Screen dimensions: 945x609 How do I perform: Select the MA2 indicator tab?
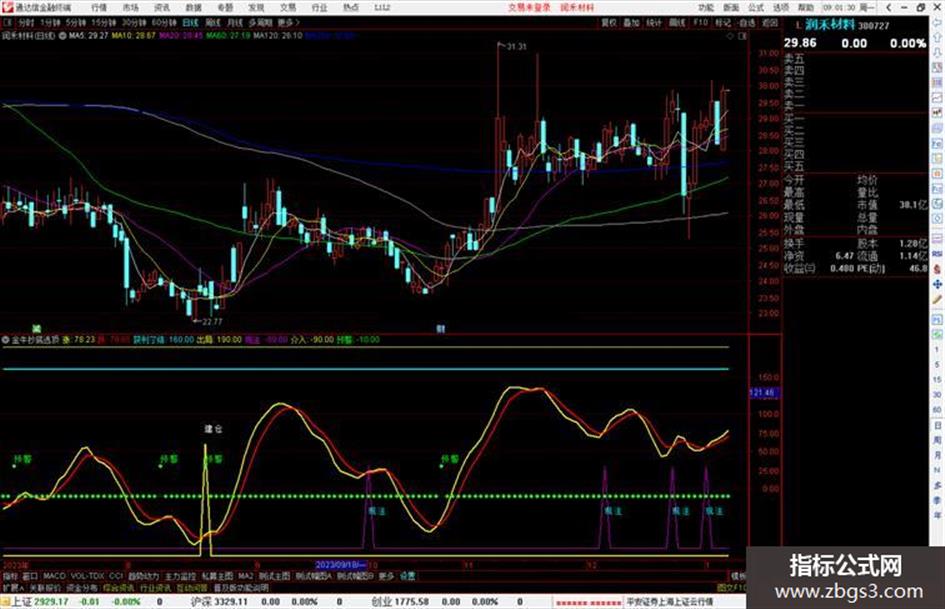tap(245, 576)
